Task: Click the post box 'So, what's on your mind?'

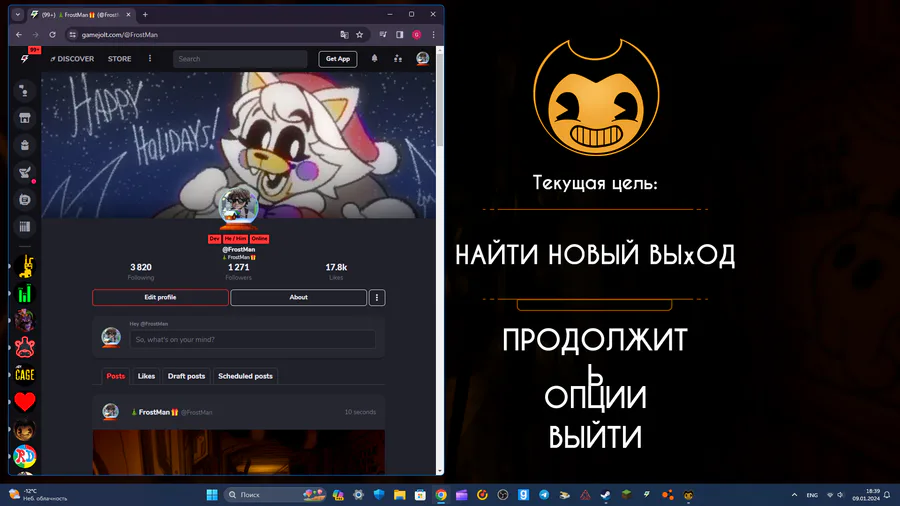Action: (x=253, y=340)
